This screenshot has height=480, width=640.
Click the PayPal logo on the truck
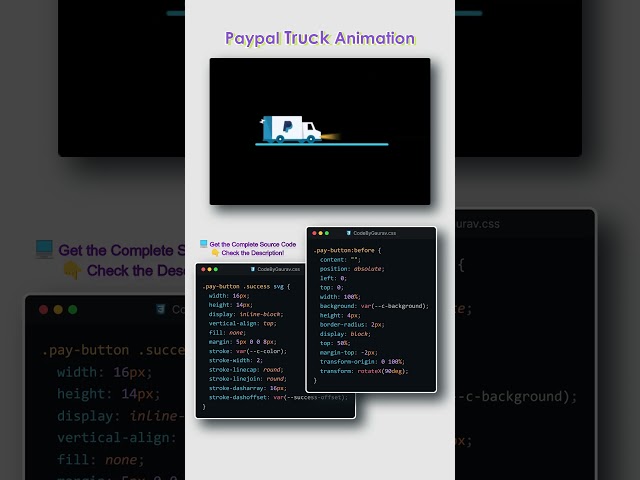point(288,127)
